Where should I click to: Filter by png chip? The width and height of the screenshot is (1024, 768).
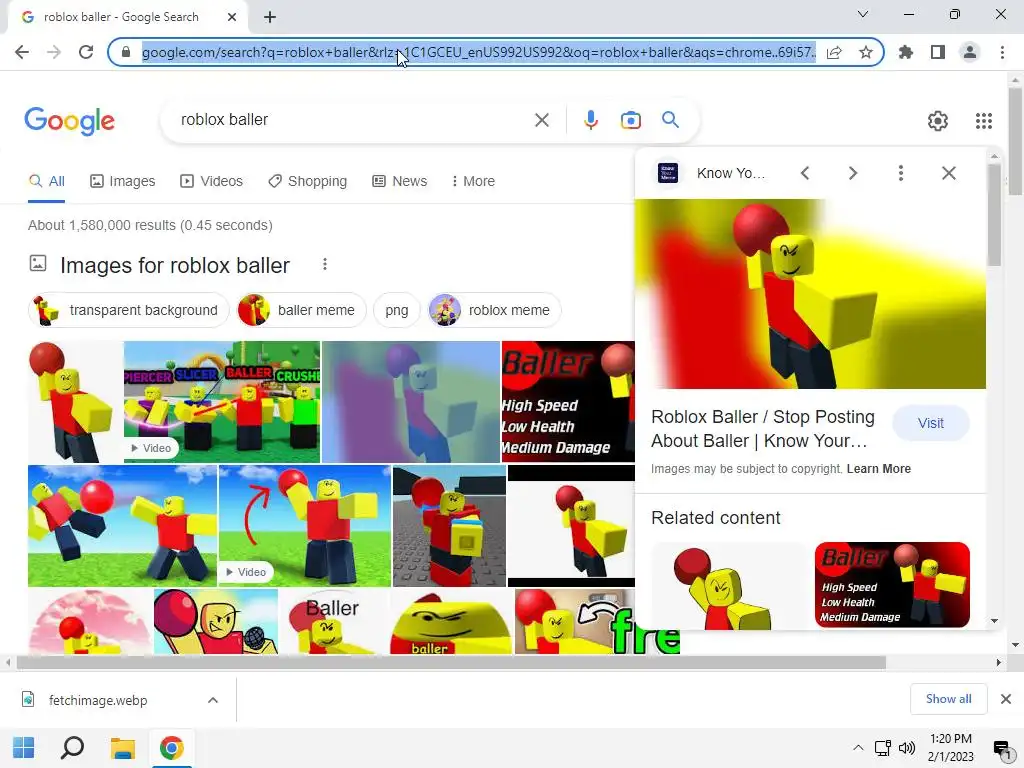point(396,310)
